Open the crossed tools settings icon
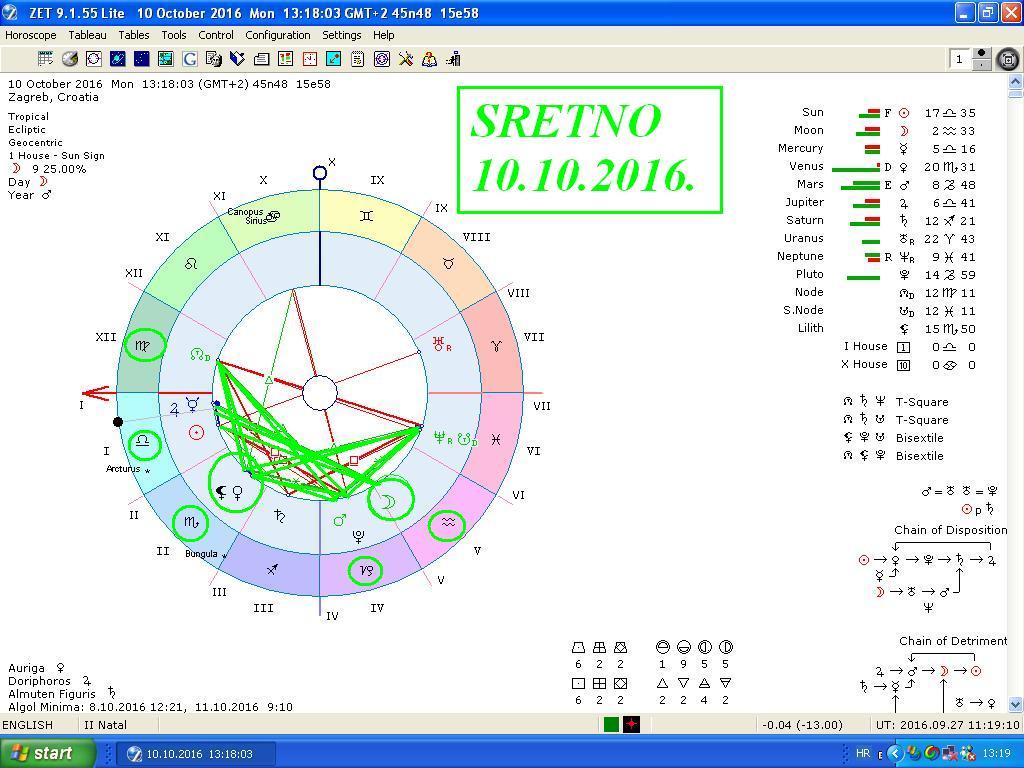 (405, 59)
